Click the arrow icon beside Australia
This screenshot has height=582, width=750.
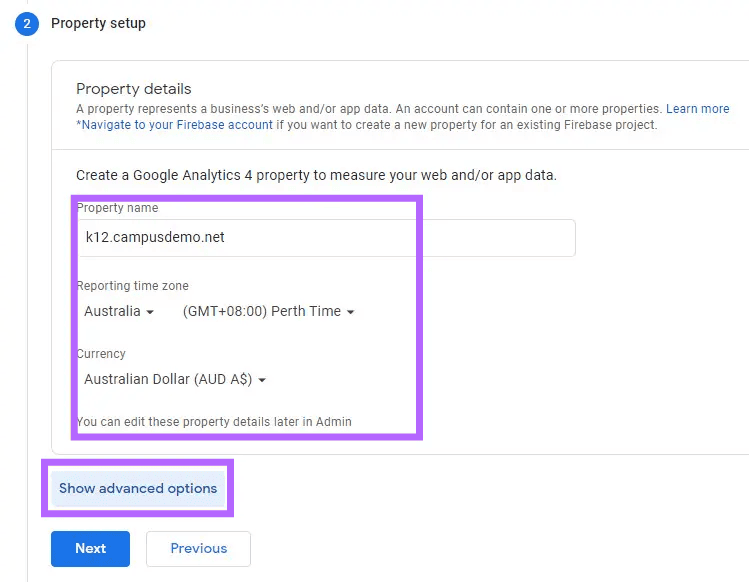(x=150, y=312)
